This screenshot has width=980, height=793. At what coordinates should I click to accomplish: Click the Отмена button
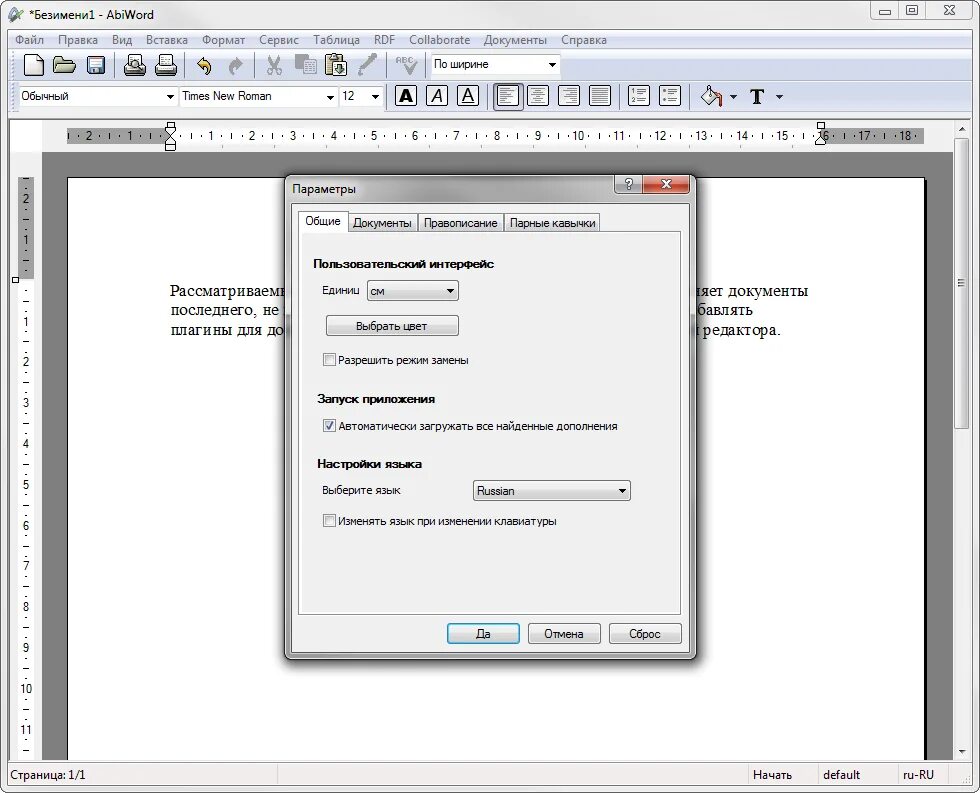click(x=564, y=634)
